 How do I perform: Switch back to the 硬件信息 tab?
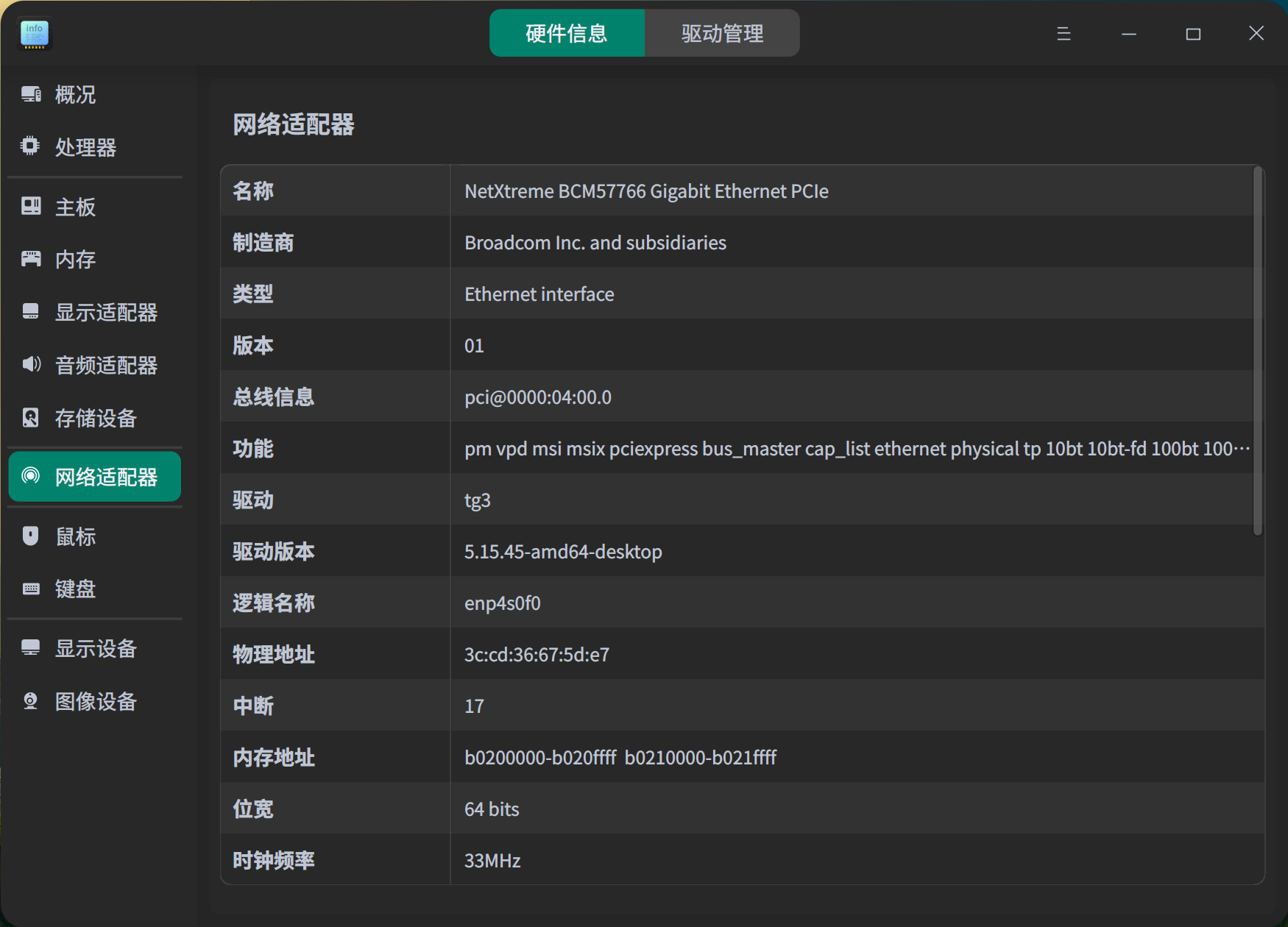coord(567,32)
